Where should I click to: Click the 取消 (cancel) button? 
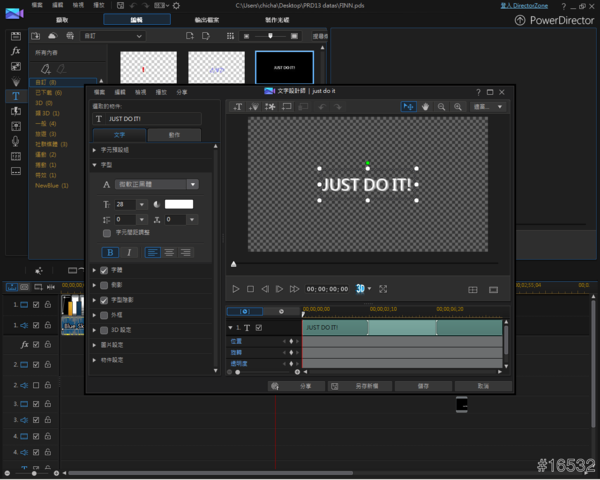click(481, 385)
